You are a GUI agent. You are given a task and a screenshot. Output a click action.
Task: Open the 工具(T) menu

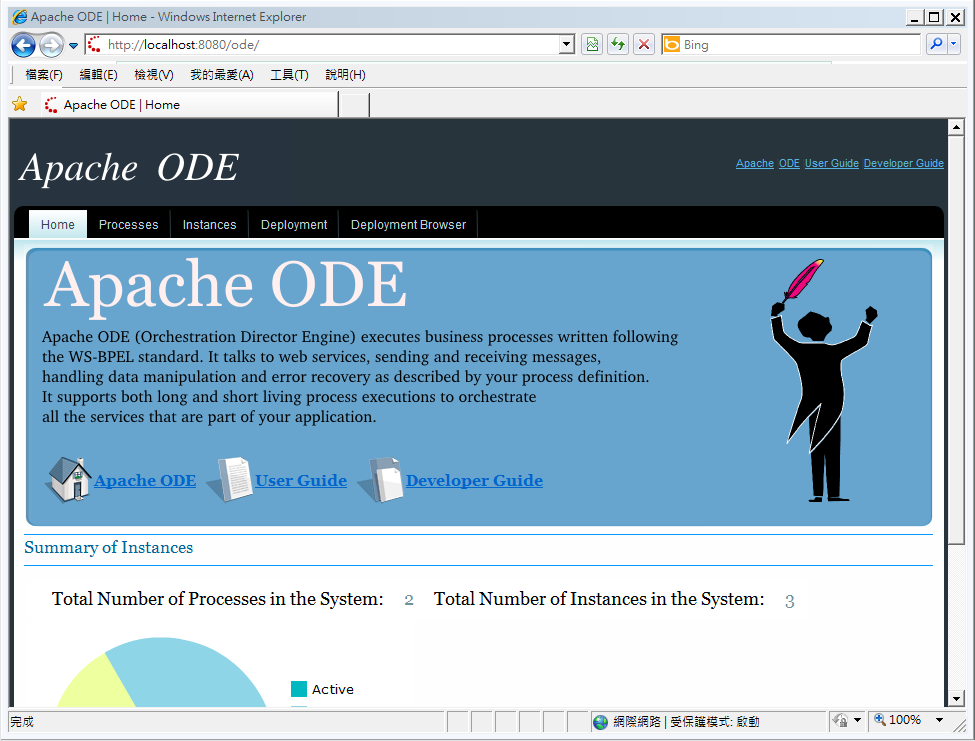point(289,75)
